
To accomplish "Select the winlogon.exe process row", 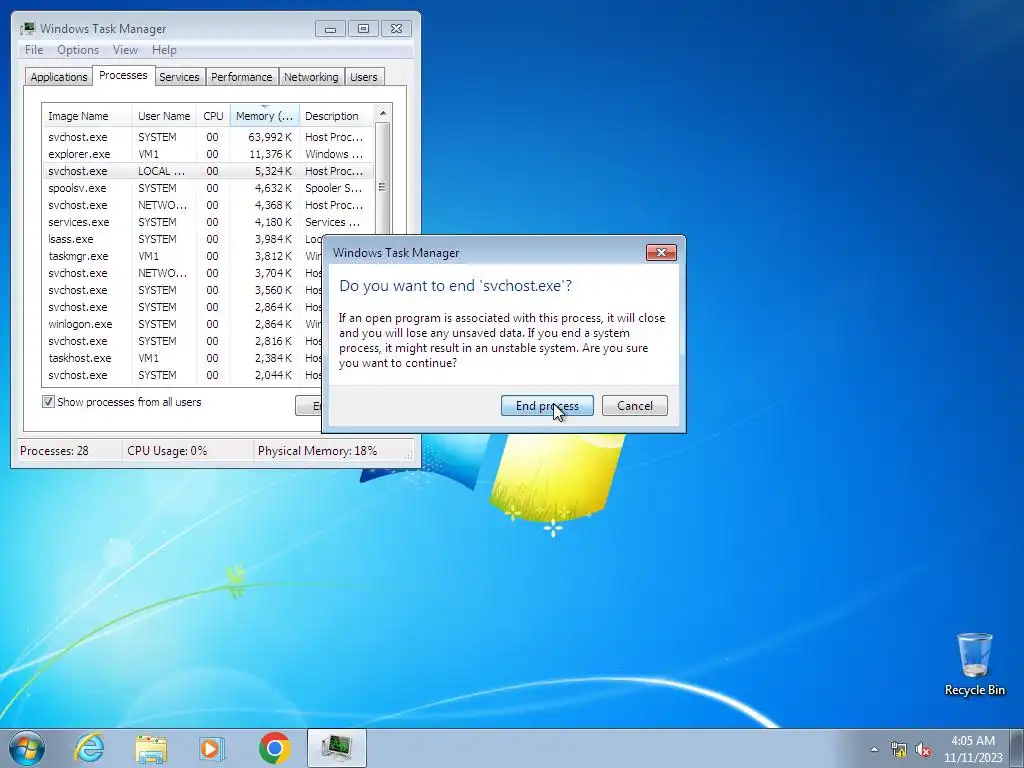I will 183,324.
